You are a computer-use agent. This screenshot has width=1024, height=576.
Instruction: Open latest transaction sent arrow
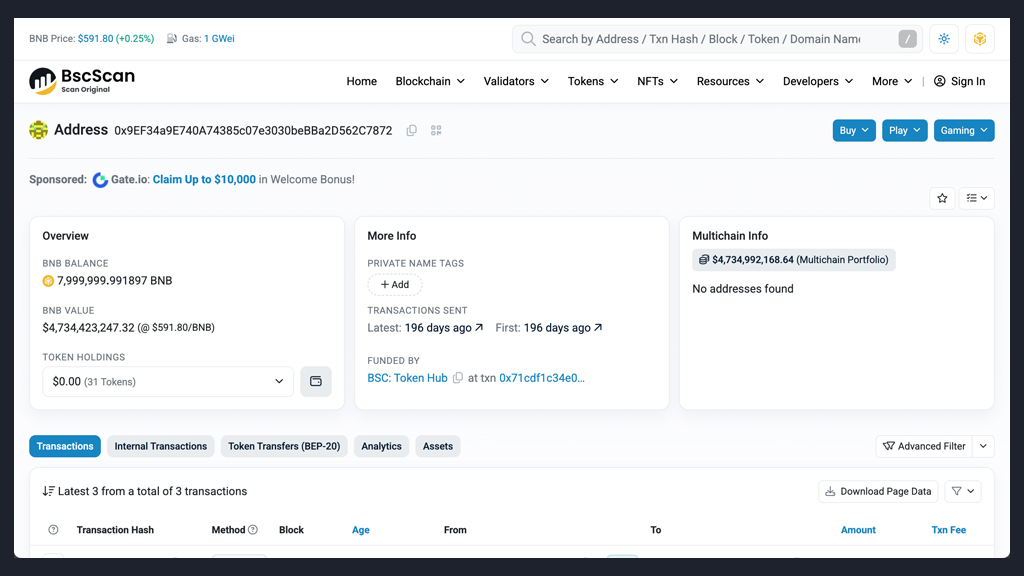(x=479, y=328)
